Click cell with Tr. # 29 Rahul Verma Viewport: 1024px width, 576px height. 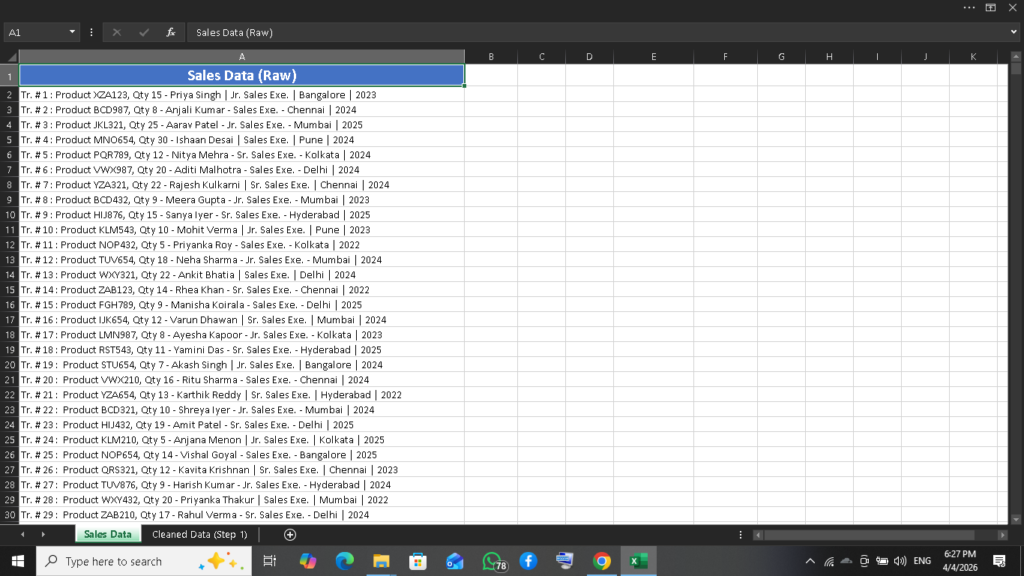(242, 515)
